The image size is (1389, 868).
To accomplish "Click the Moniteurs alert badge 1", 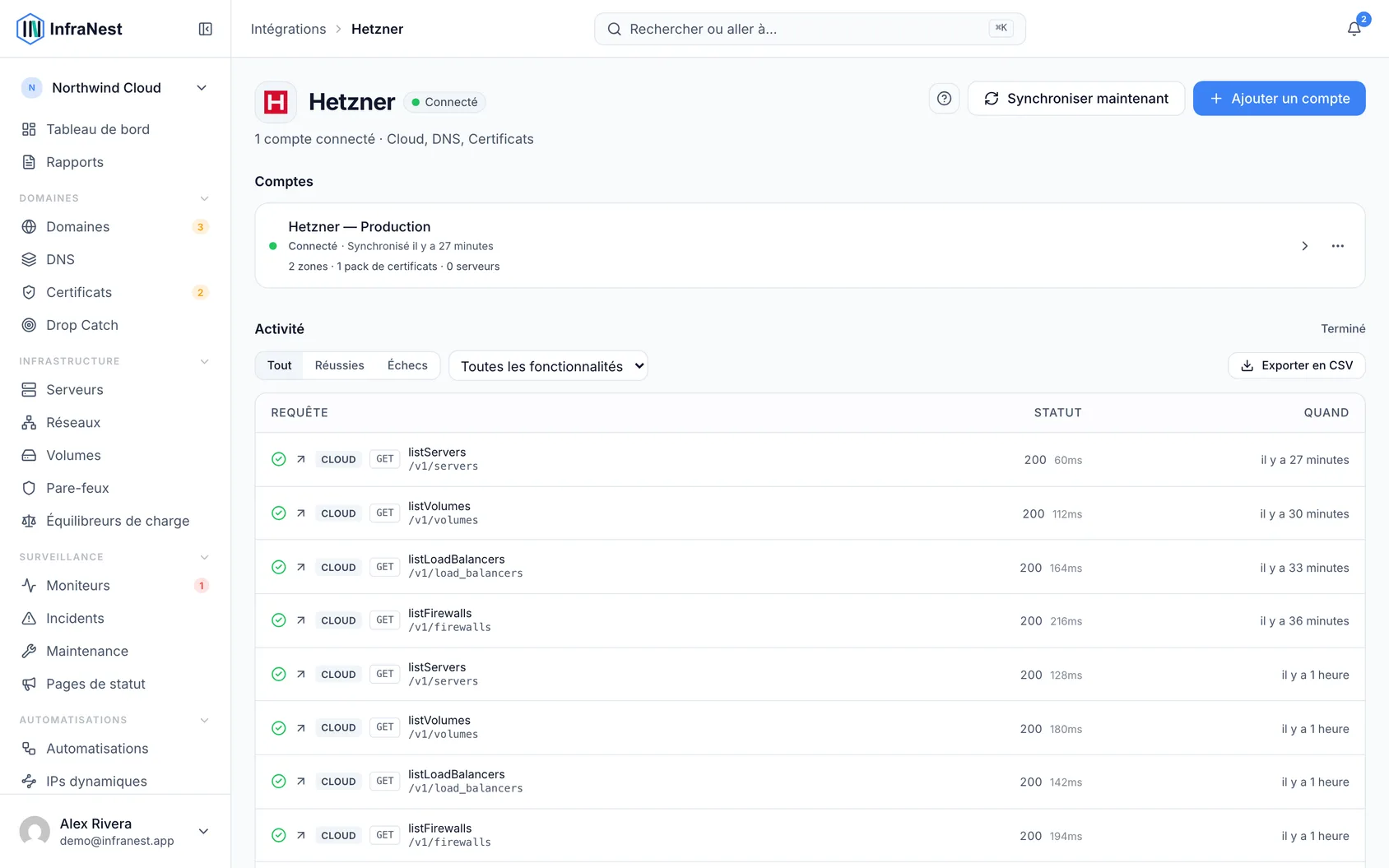I will (x=201, y=586).
